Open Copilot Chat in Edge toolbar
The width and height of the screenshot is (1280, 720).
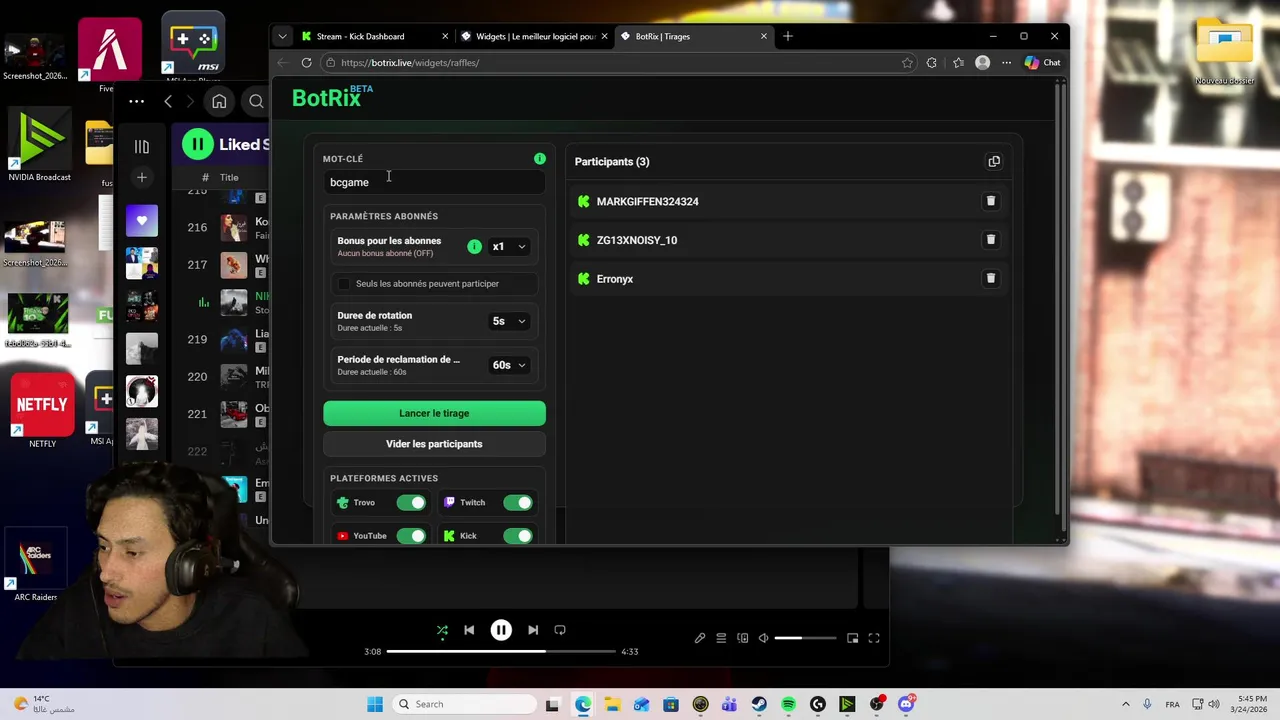click(1042, 62)
